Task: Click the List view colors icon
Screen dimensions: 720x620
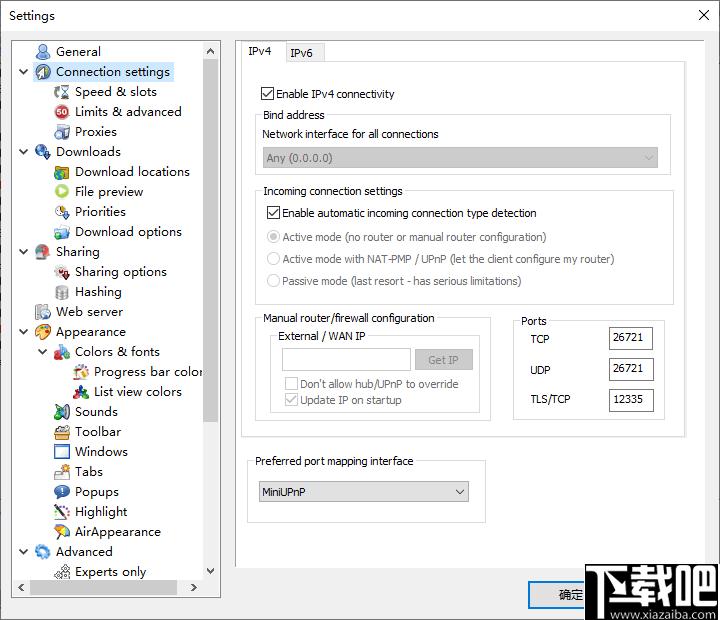Action: click(x=81, y=392)
